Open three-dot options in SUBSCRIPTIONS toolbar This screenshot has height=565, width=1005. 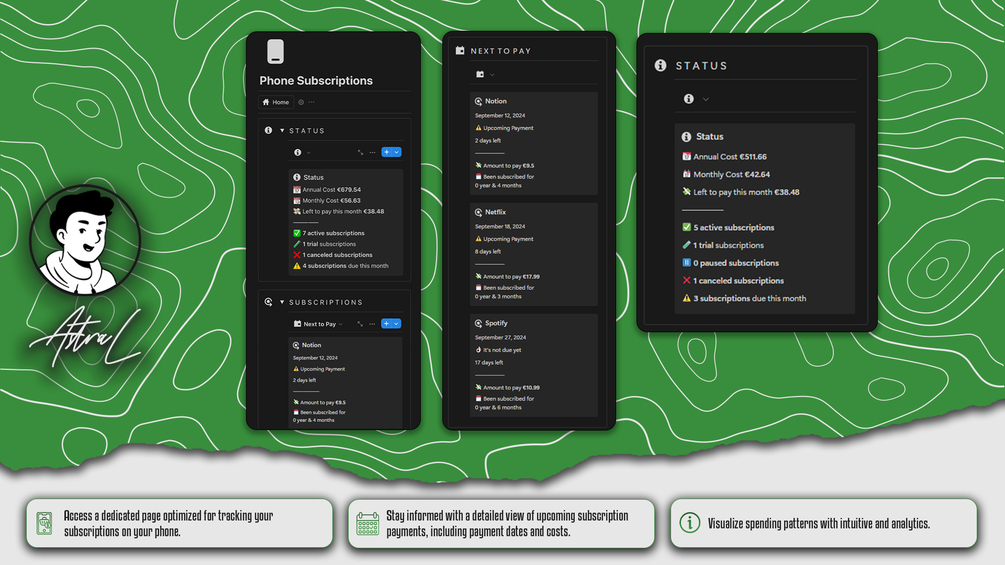click(x=372, y=324)
